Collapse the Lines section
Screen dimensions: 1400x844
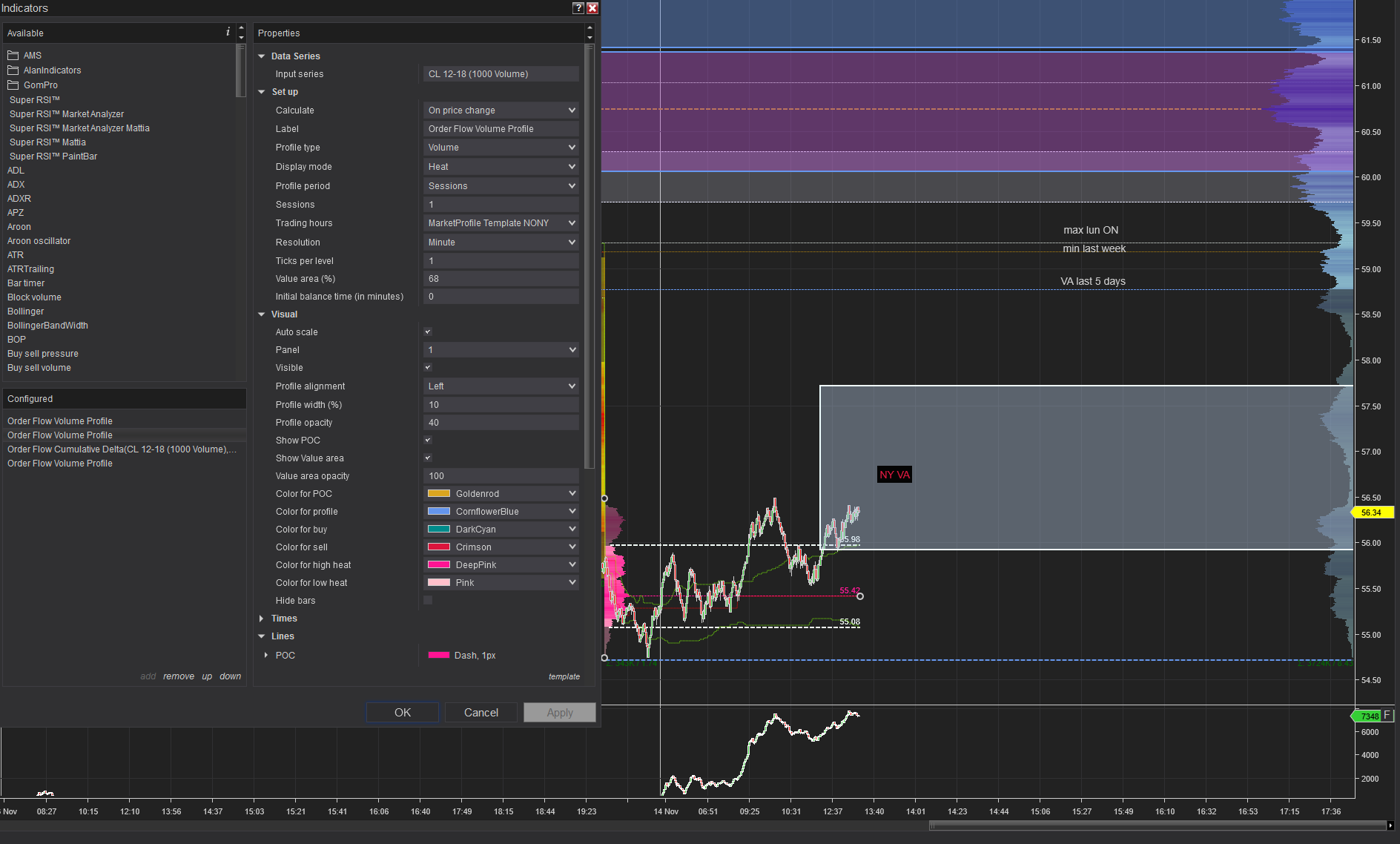coord(262,636)
